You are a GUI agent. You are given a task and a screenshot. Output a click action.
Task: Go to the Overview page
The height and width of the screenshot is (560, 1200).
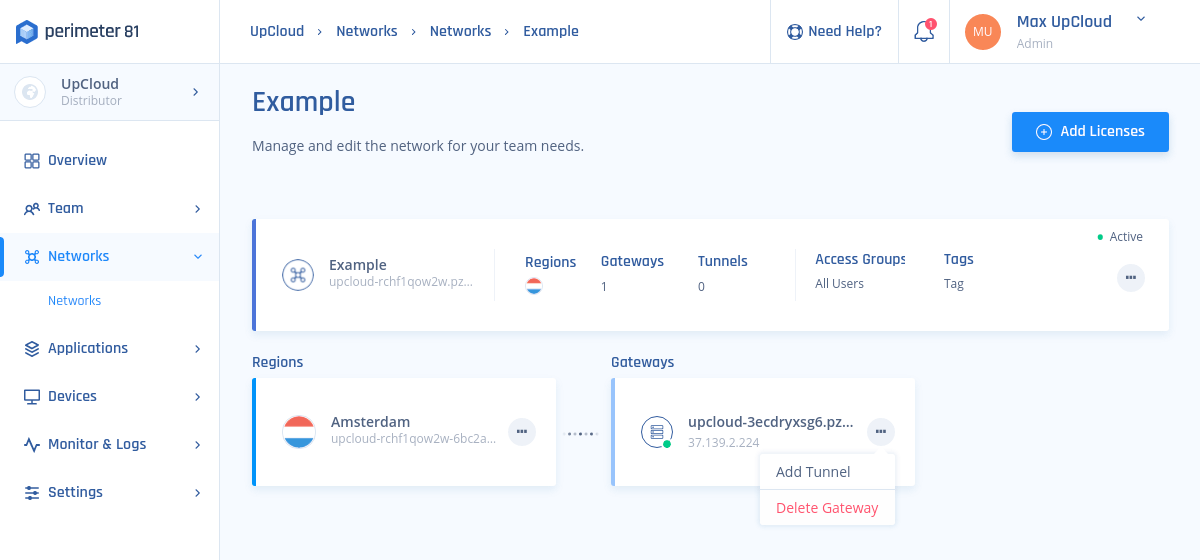pyautogui.click(x=77, y=160)
